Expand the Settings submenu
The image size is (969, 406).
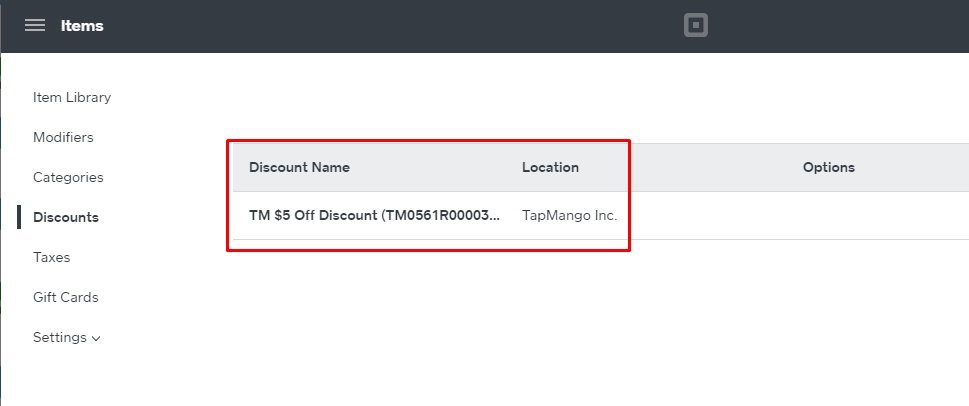pos(66,337)
